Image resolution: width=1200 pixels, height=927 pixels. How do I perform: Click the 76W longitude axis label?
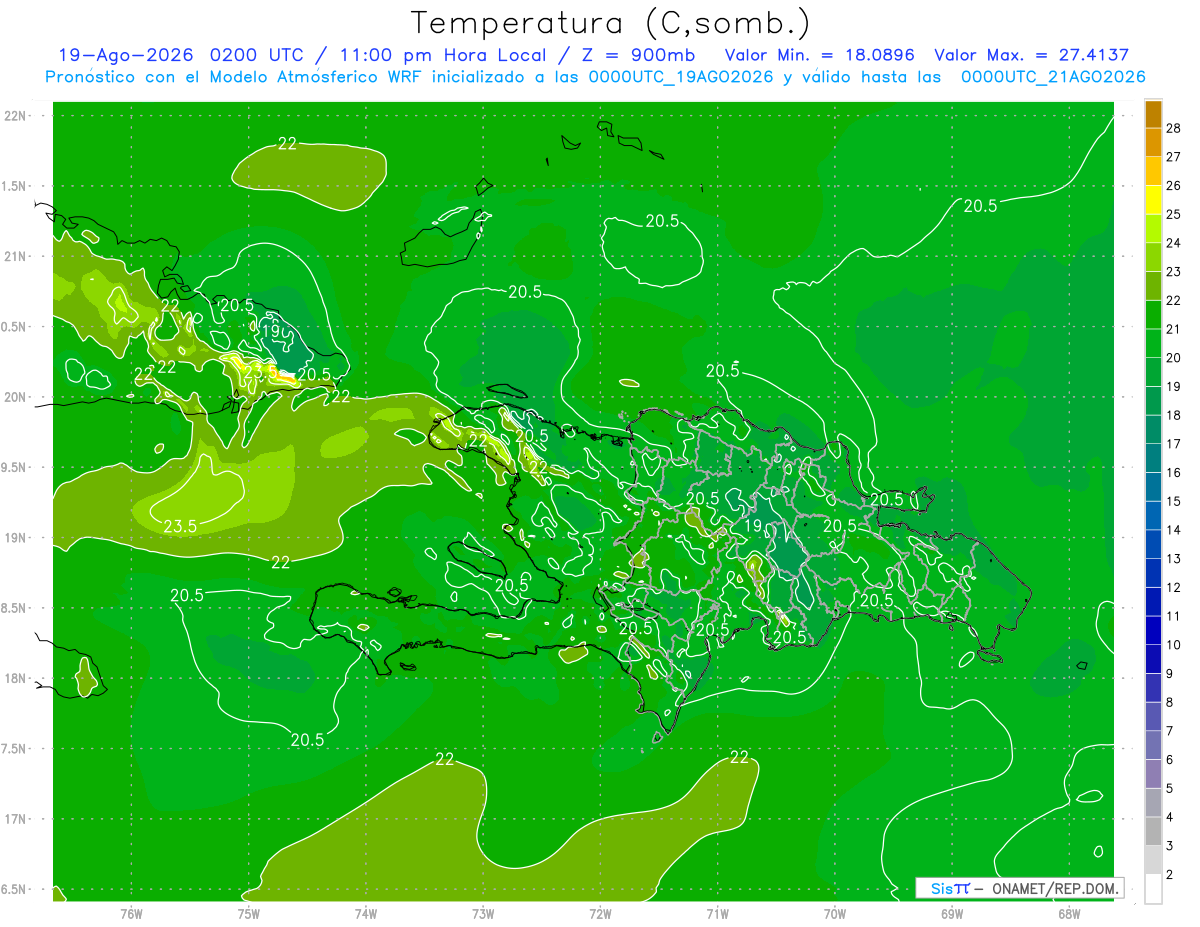(131, 914)
